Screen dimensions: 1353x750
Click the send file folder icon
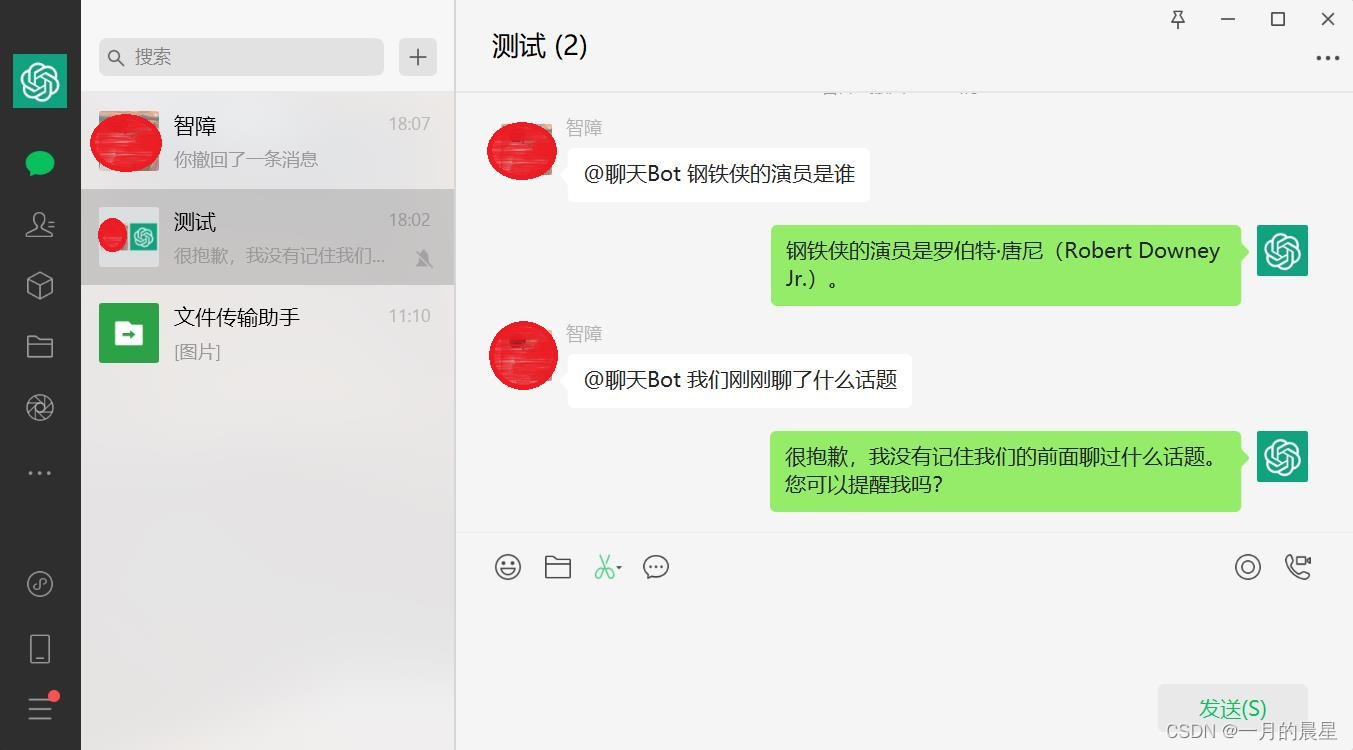(x=558, y=567)
